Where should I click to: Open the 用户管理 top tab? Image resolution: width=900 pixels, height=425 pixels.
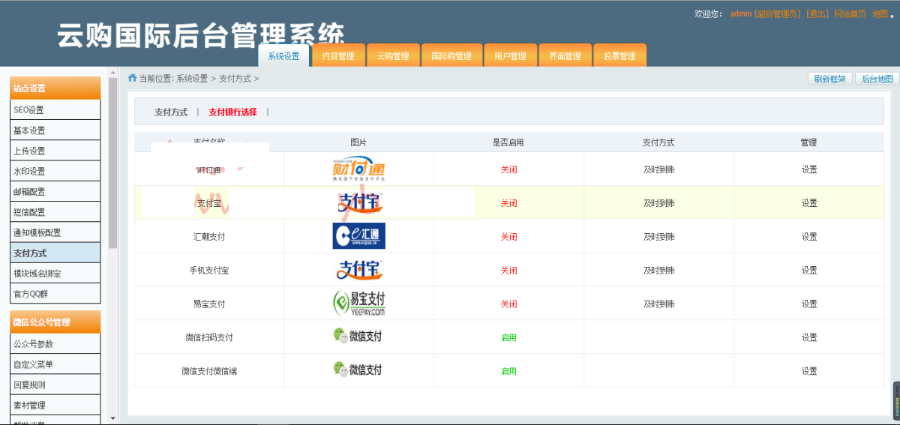(510, 57)
